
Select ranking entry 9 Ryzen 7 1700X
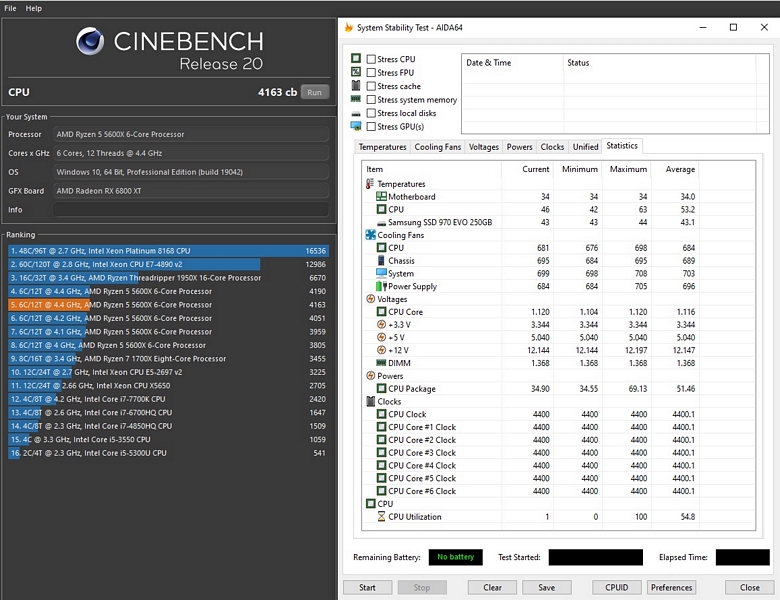tap(168, 358)
